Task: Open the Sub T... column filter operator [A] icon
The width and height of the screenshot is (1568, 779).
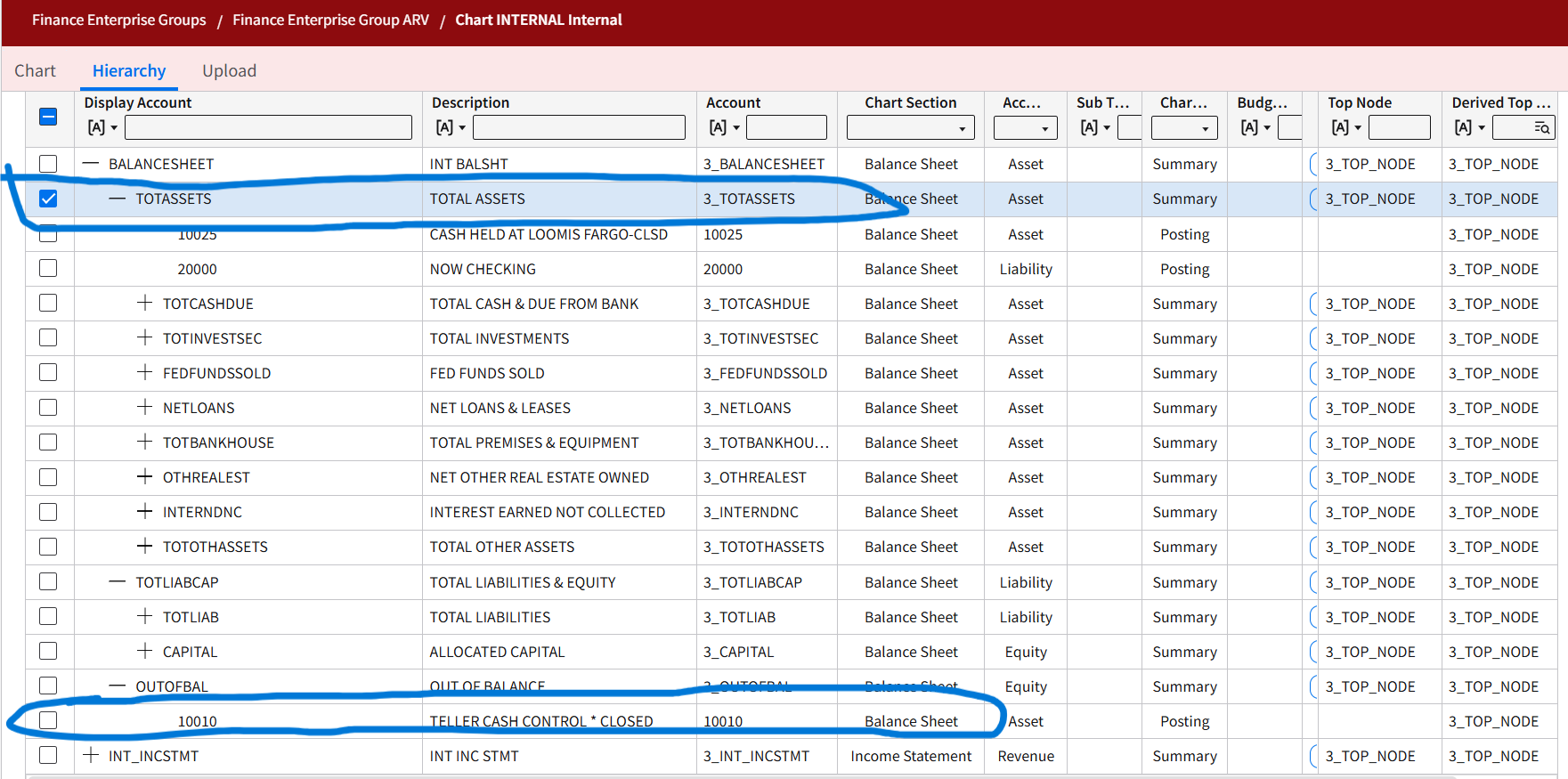Action: 1095,127
